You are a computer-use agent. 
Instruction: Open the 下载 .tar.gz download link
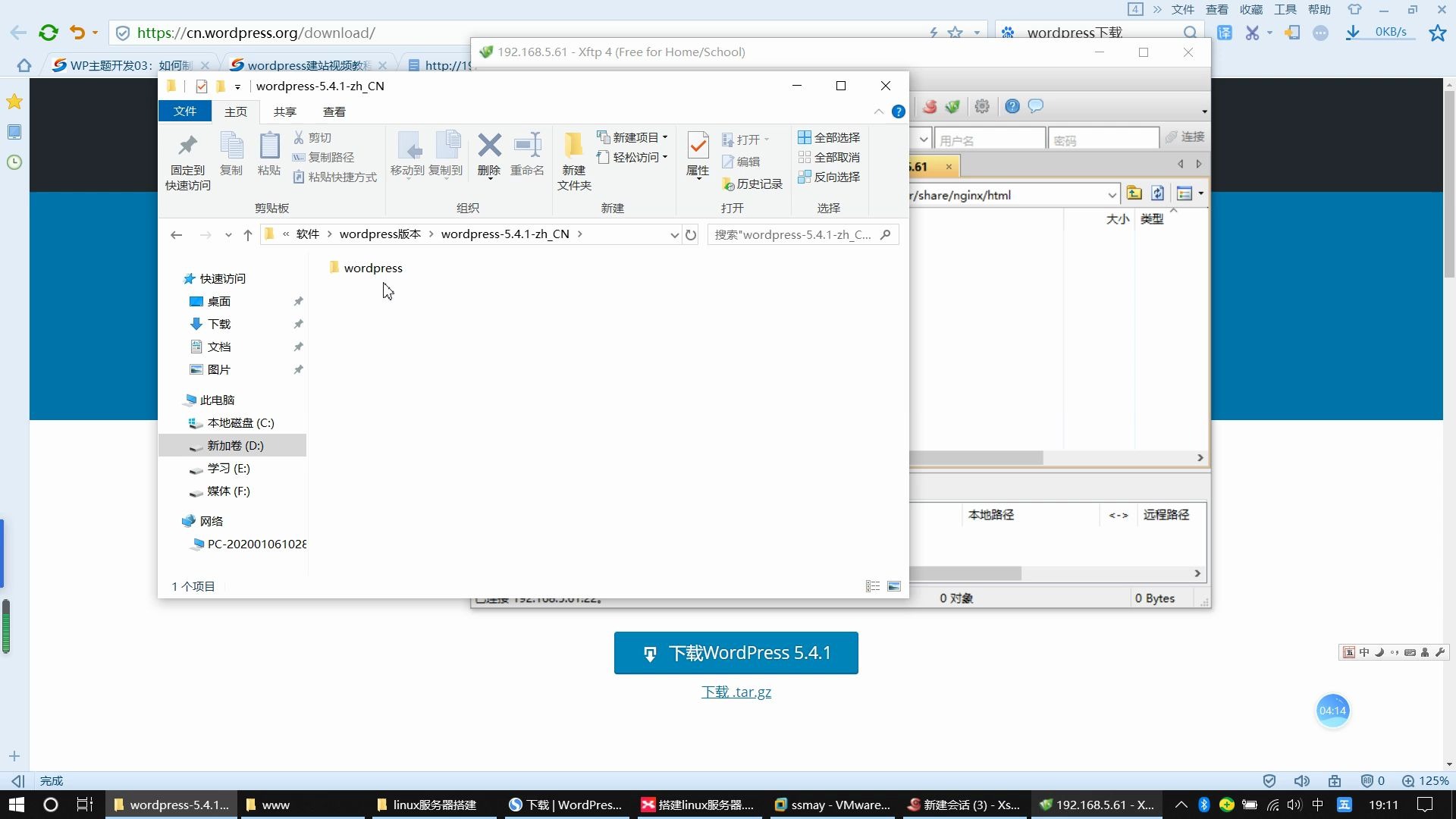point(736,692)
